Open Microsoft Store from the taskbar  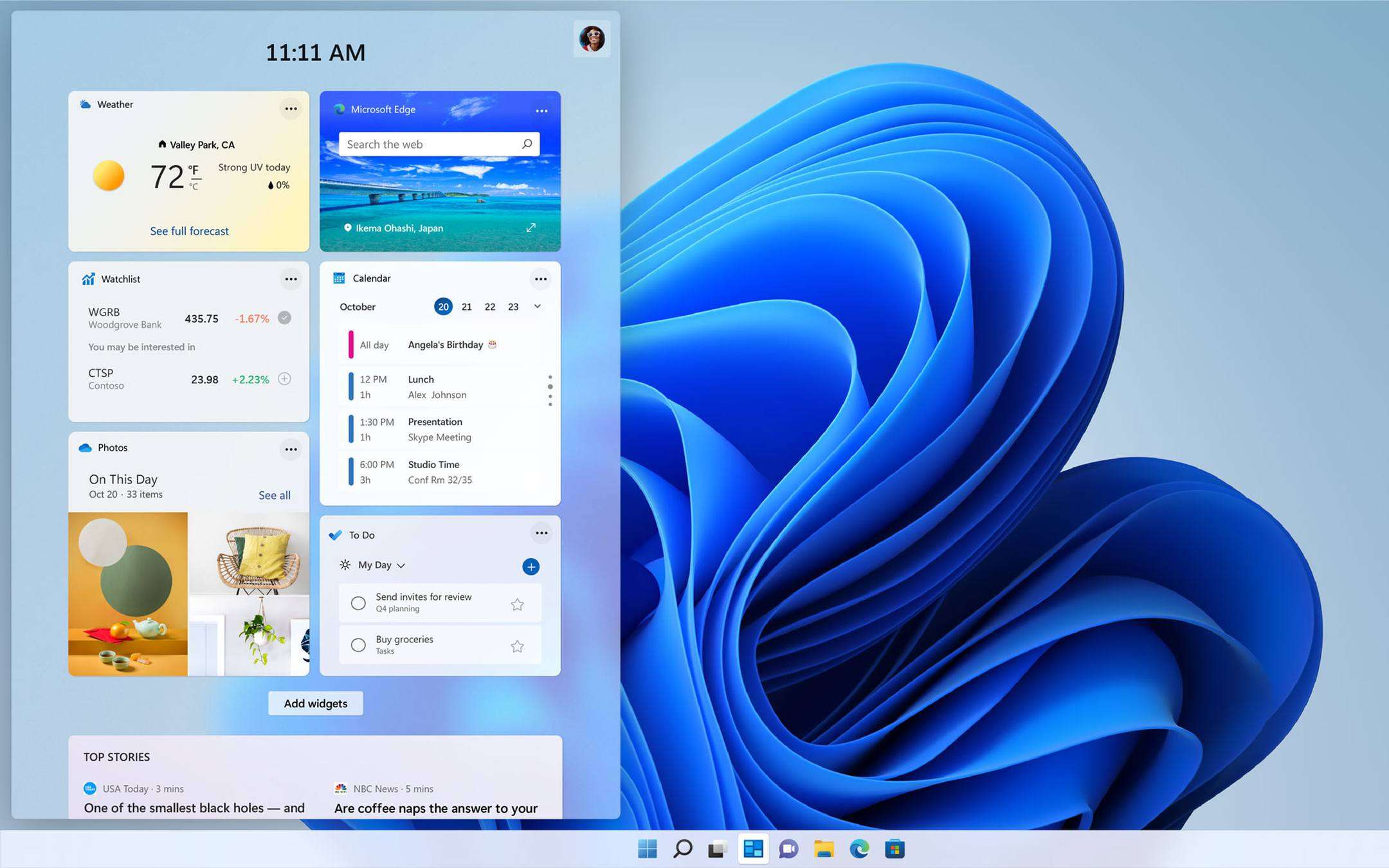[894, 849]
